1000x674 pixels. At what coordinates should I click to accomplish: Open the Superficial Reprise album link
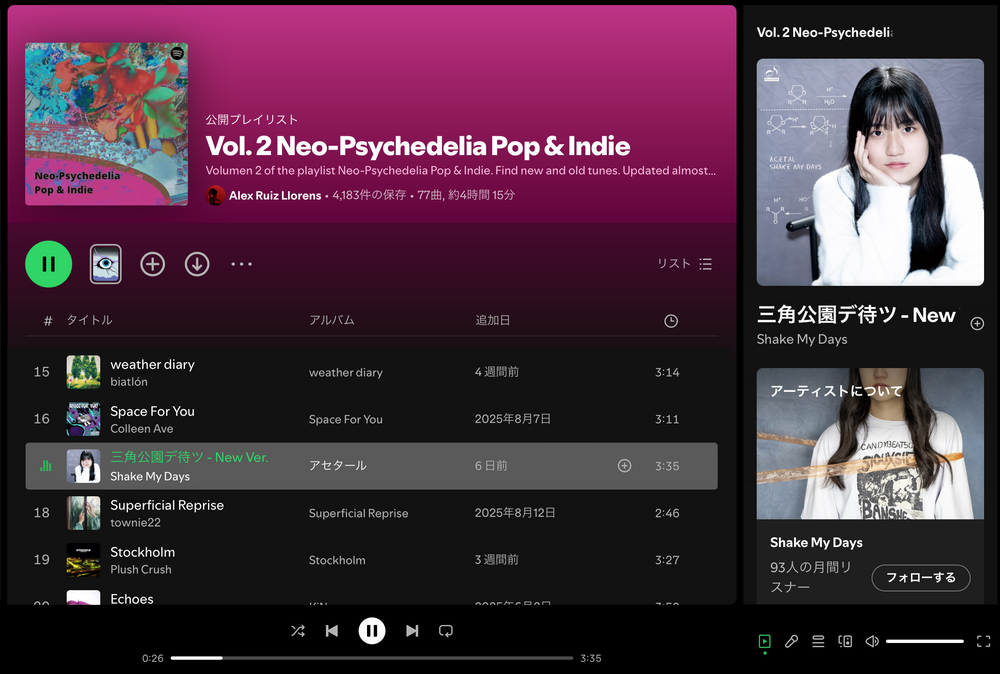(x=358, y=513)
